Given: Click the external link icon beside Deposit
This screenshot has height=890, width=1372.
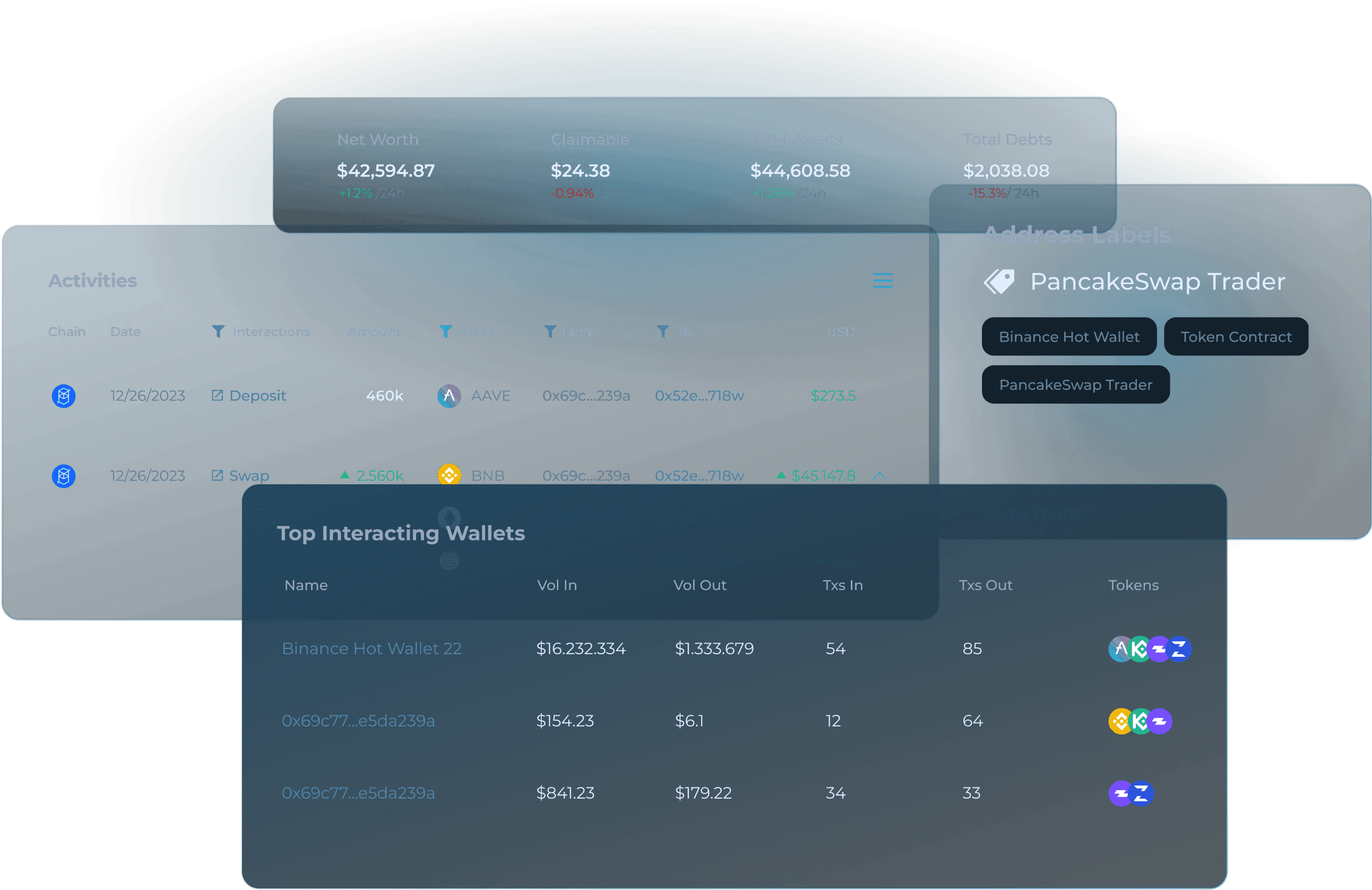Looking at the screenshot, I should click(x=217, y=395).
